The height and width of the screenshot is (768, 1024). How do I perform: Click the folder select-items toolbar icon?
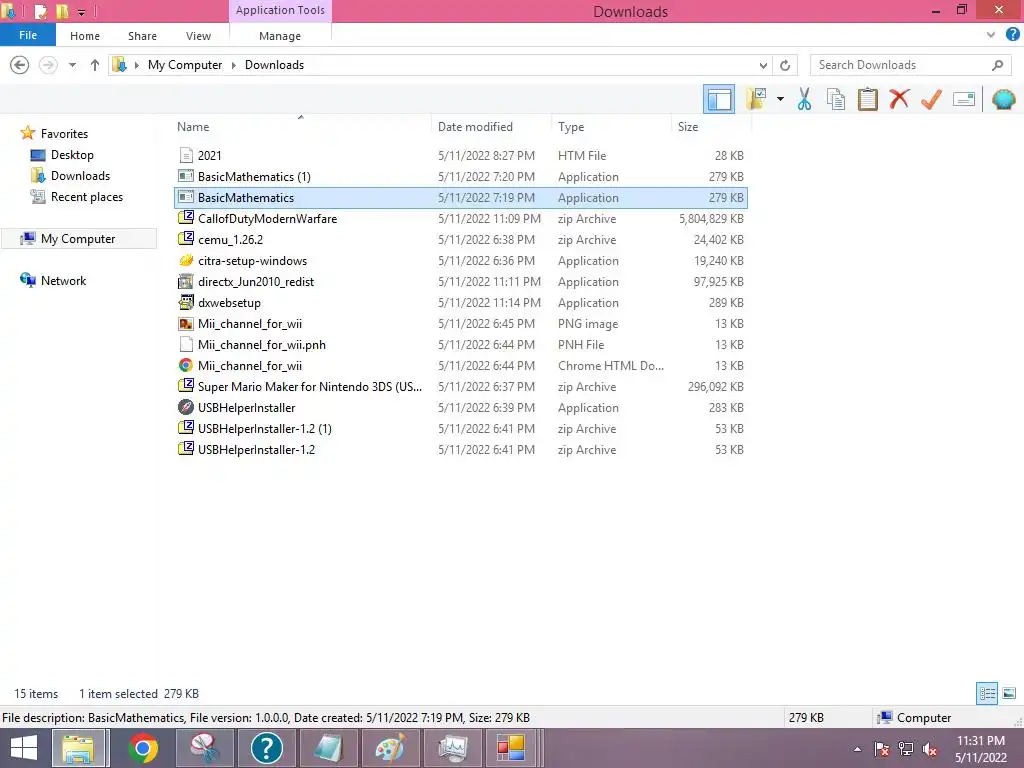click(756, 99)
